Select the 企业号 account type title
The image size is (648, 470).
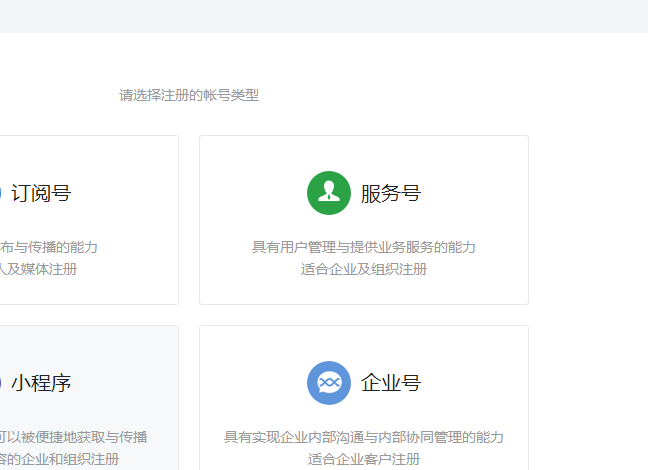pos(391,383)
